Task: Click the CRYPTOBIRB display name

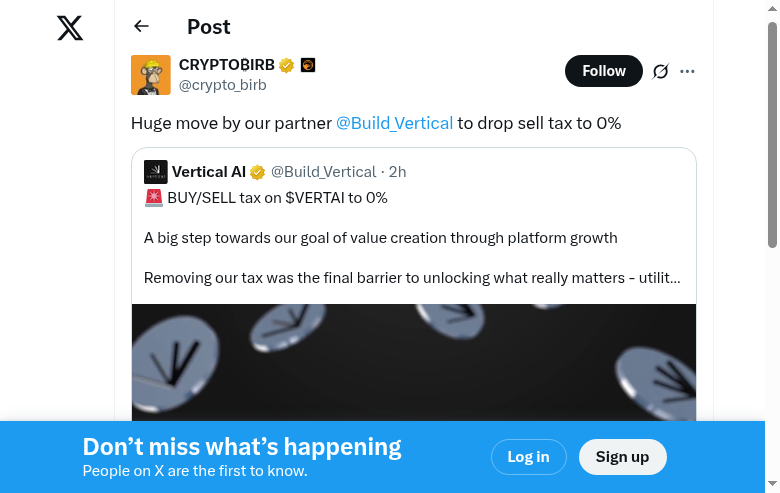Action: point(227,65)
